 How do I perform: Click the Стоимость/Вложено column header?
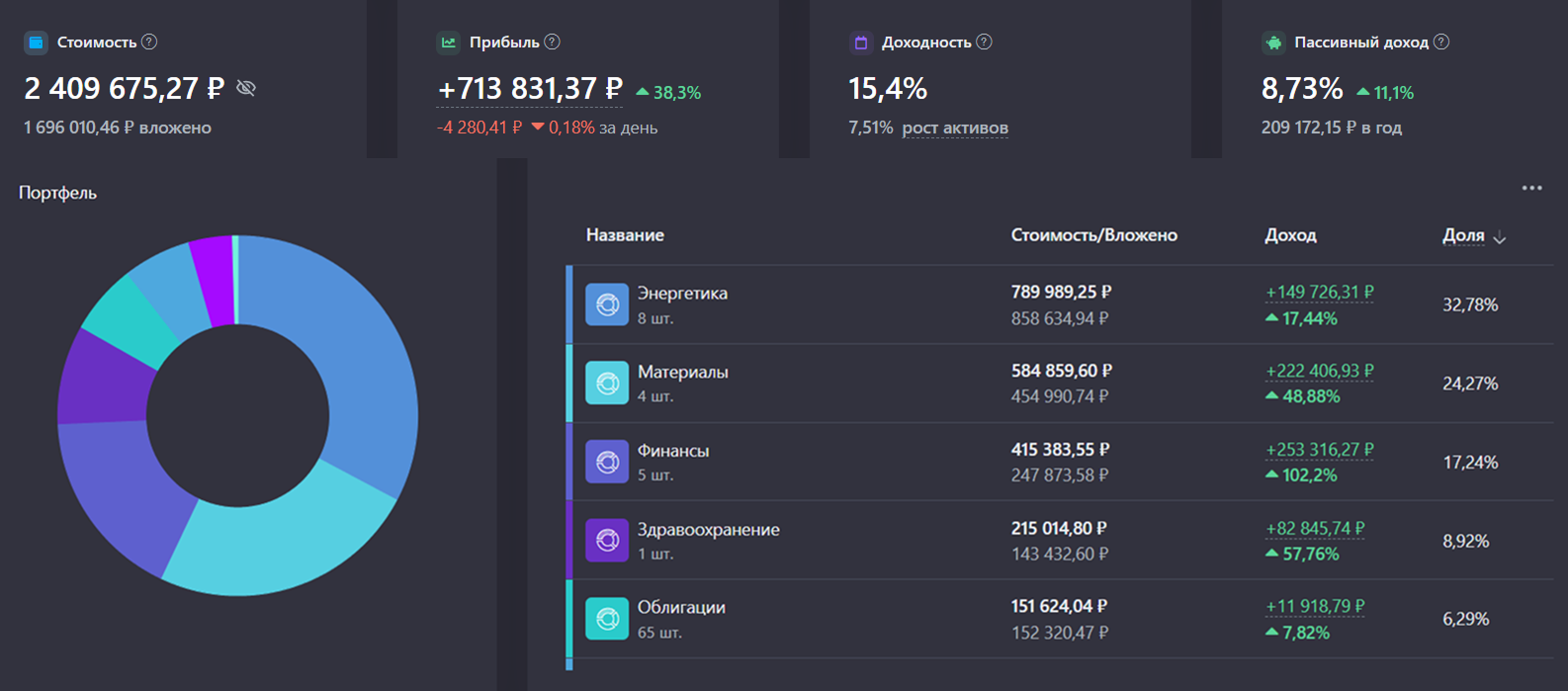1094,235
